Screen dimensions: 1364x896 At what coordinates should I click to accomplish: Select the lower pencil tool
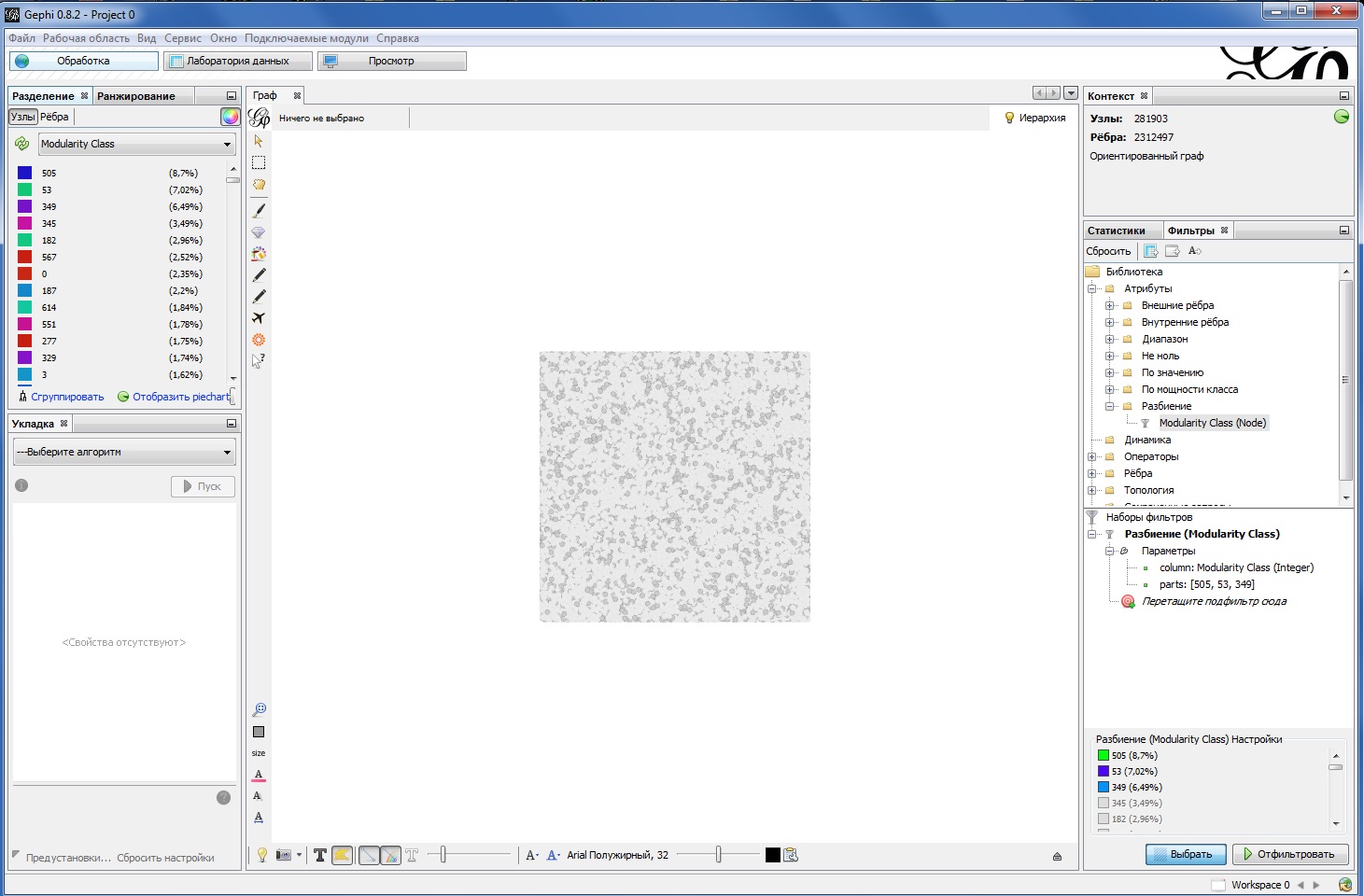pyautogui.click(x=259, y=297)
